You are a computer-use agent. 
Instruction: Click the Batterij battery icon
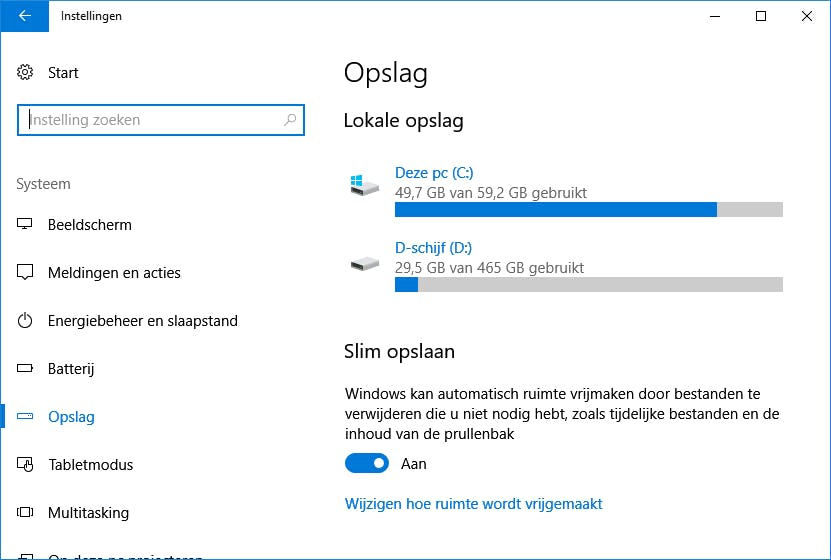point(26,369)
